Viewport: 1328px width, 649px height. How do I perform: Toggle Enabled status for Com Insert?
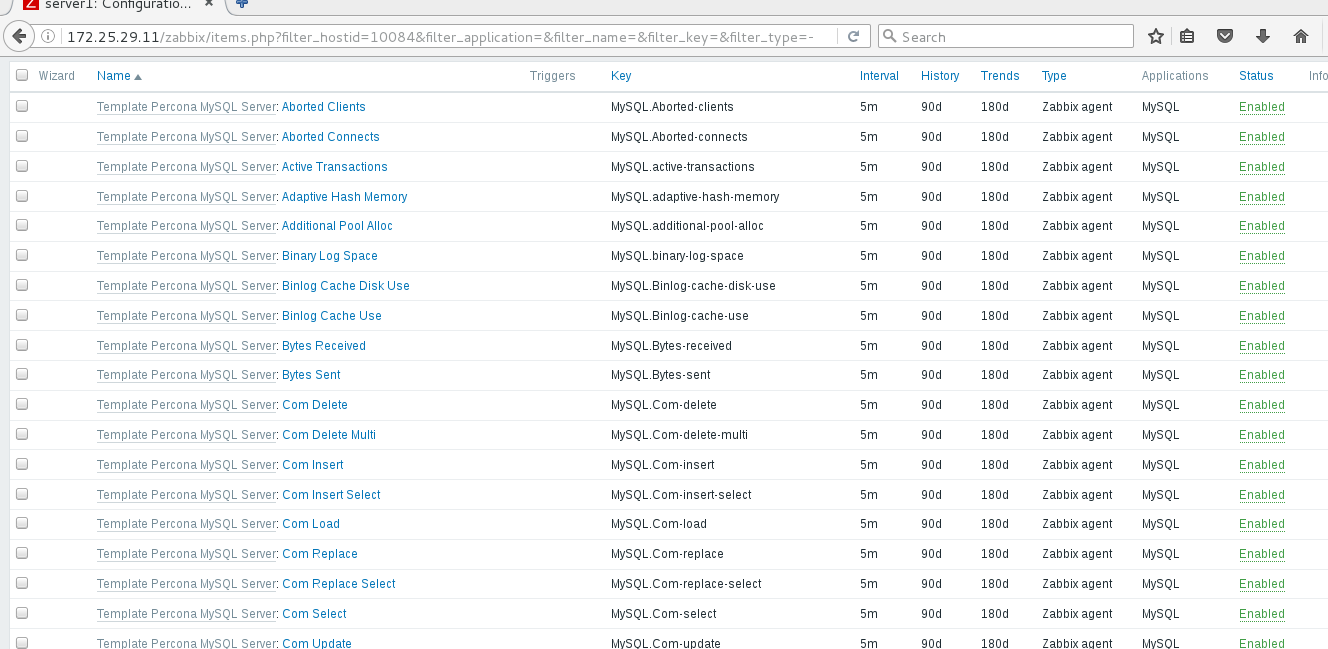pyautogui.click(x=1262, y=465)
